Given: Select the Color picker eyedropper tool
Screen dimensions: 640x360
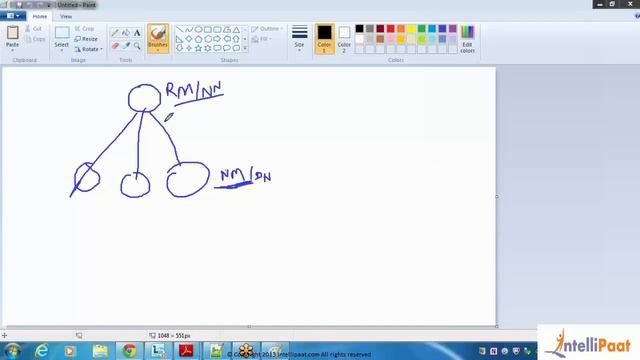Looking at the screenshot, I should (126, 46).
